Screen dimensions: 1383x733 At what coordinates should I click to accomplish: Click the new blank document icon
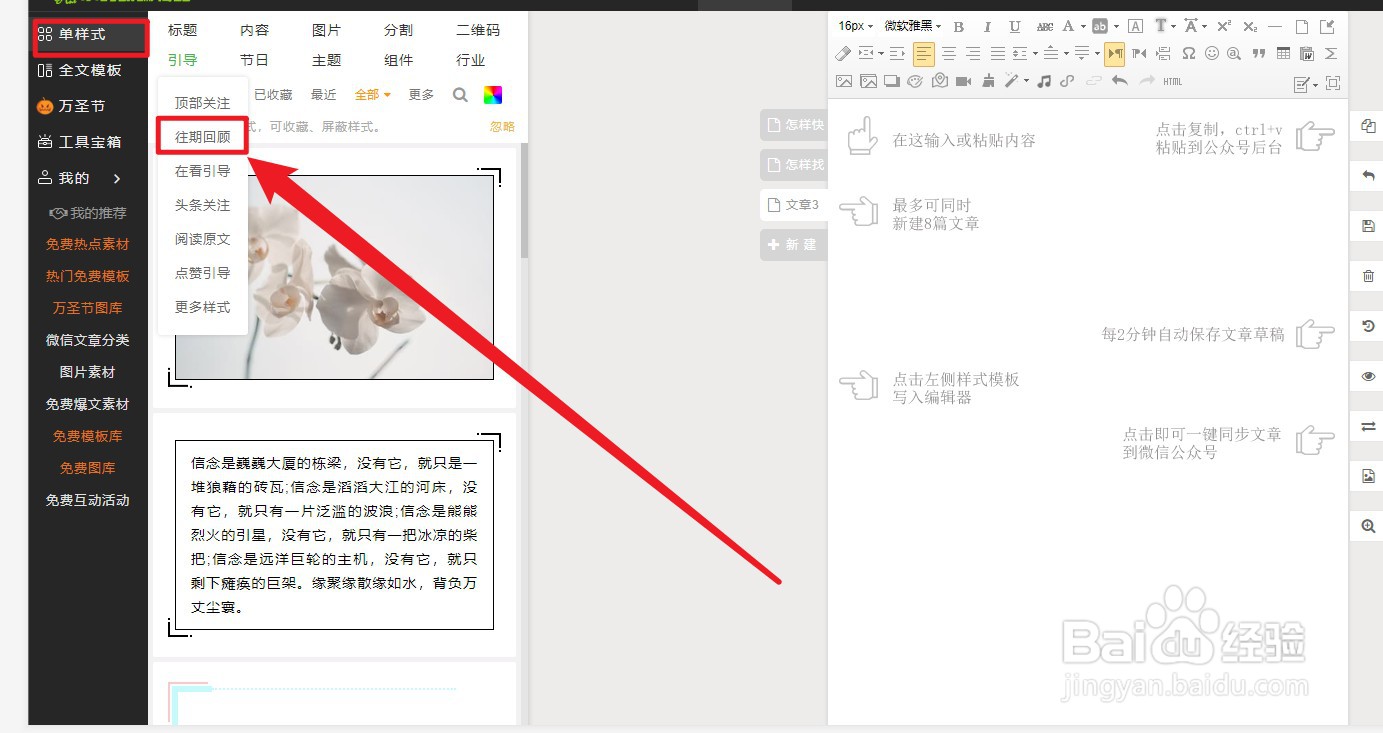(x=1302, y=26)
